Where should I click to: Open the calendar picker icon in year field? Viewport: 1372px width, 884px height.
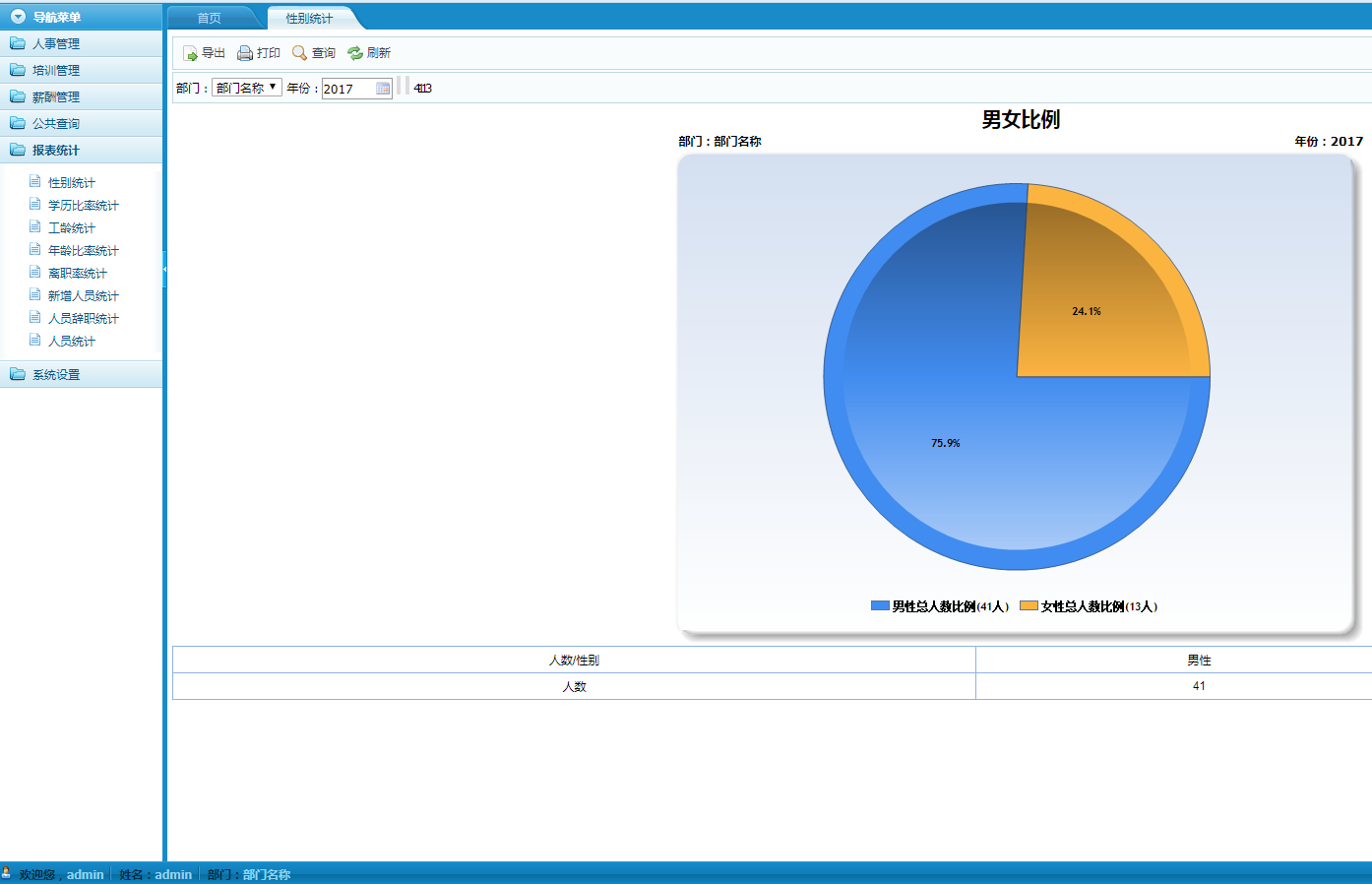(x=383, y=89)
